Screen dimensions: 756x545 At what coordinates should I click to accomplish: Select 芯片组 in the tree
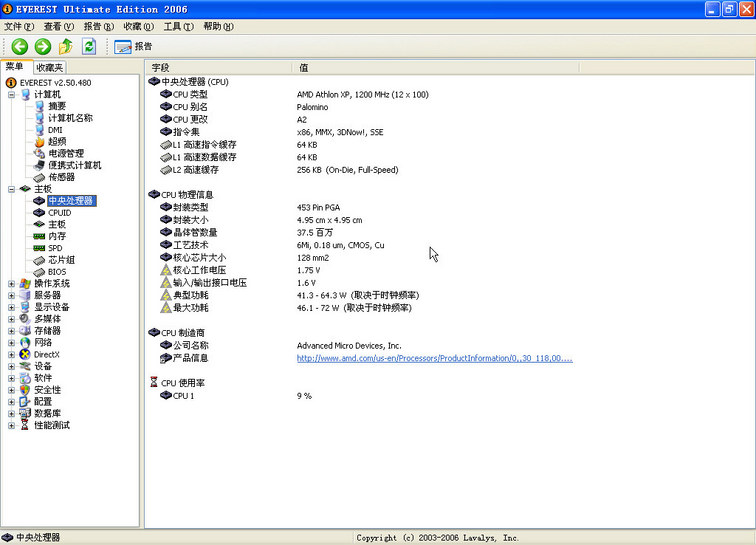(x=61, y=260)
